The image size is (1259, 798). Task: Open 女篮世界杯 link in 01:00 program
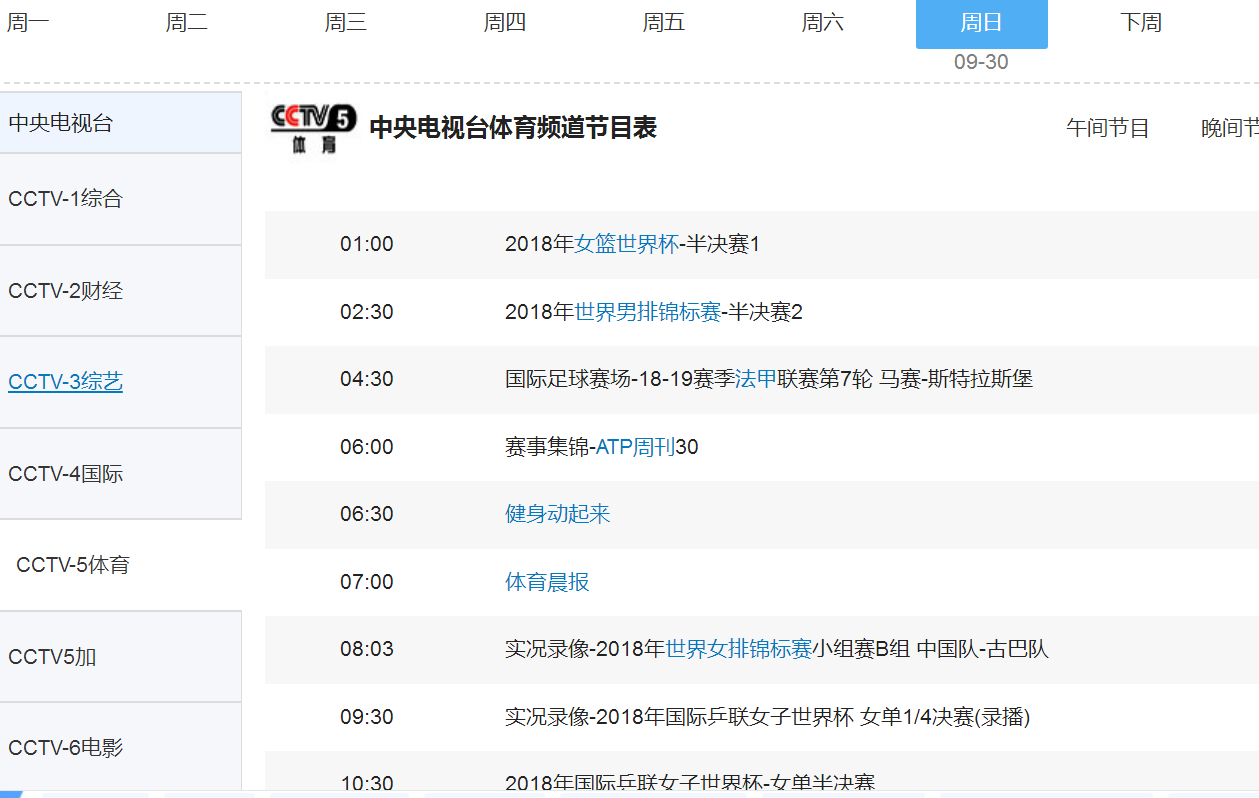pyautogui.click(x=627, y=244)
